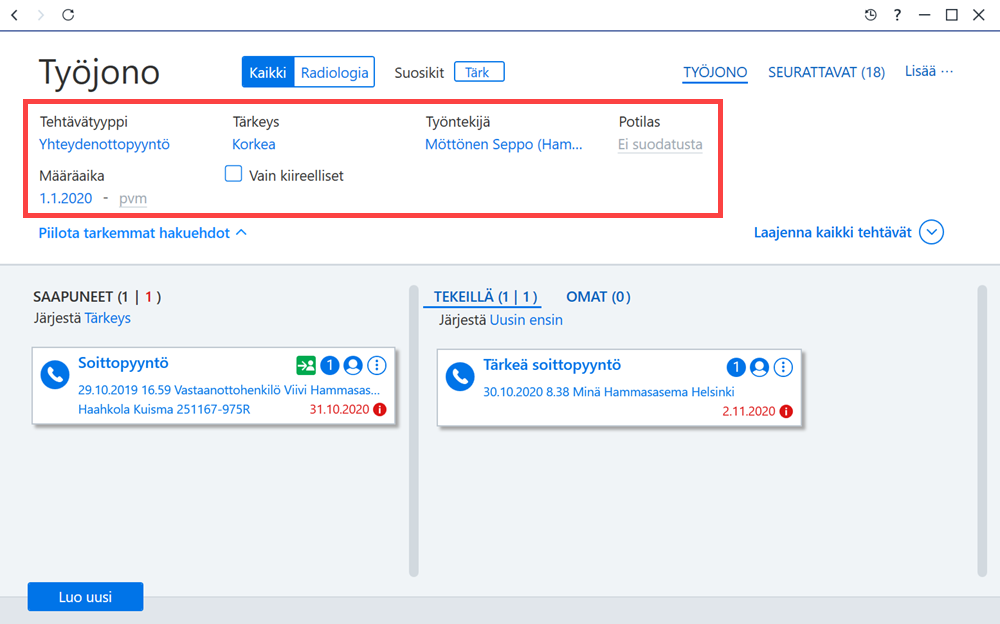
Task: Select the OMAT (0) tab
Action: tap(598, 297)
